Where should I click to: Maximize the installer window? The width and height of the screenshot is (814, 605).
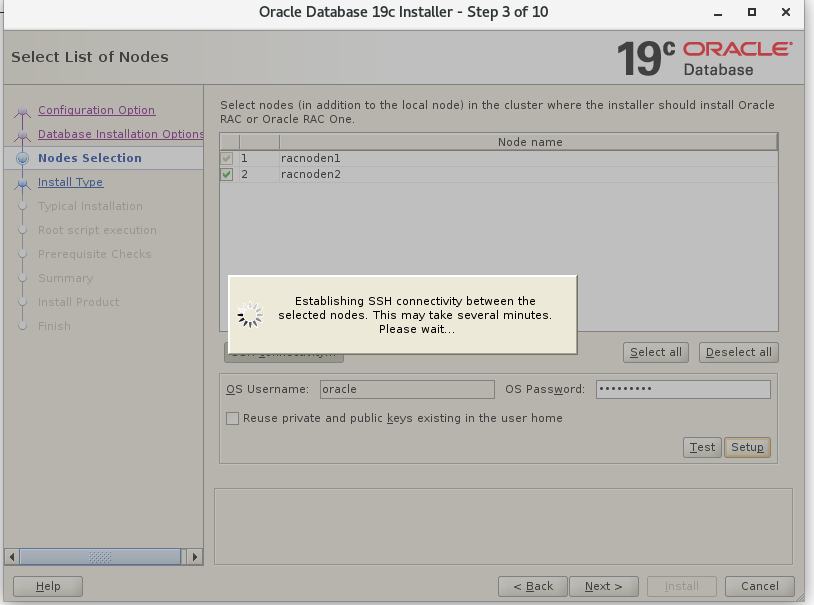click(752, 12)
